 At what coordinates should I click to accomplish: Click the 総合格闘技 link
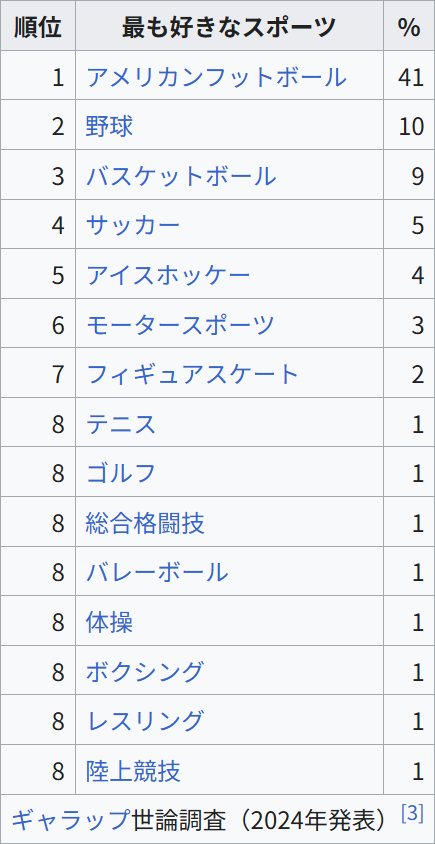pyautogui.click(x=145, y=523)
